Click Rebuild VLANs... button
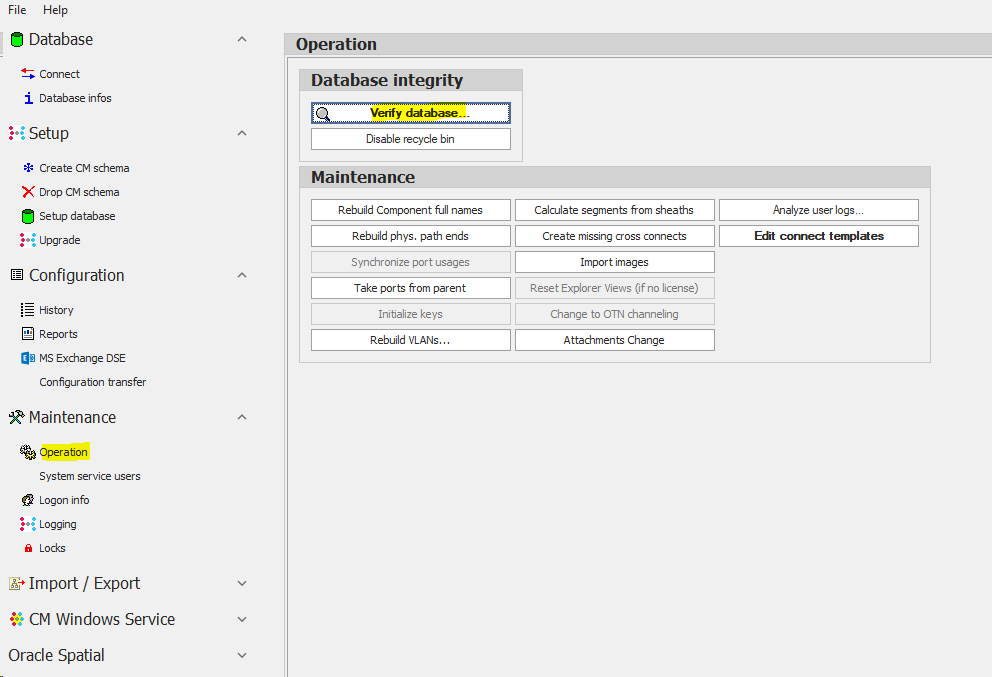The height and width of the screenshot is (677, 992). pos(411,340)
